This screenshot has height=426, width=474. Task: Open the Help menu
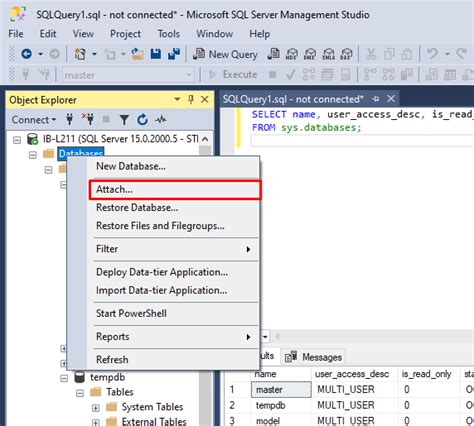tap(260, 34)
